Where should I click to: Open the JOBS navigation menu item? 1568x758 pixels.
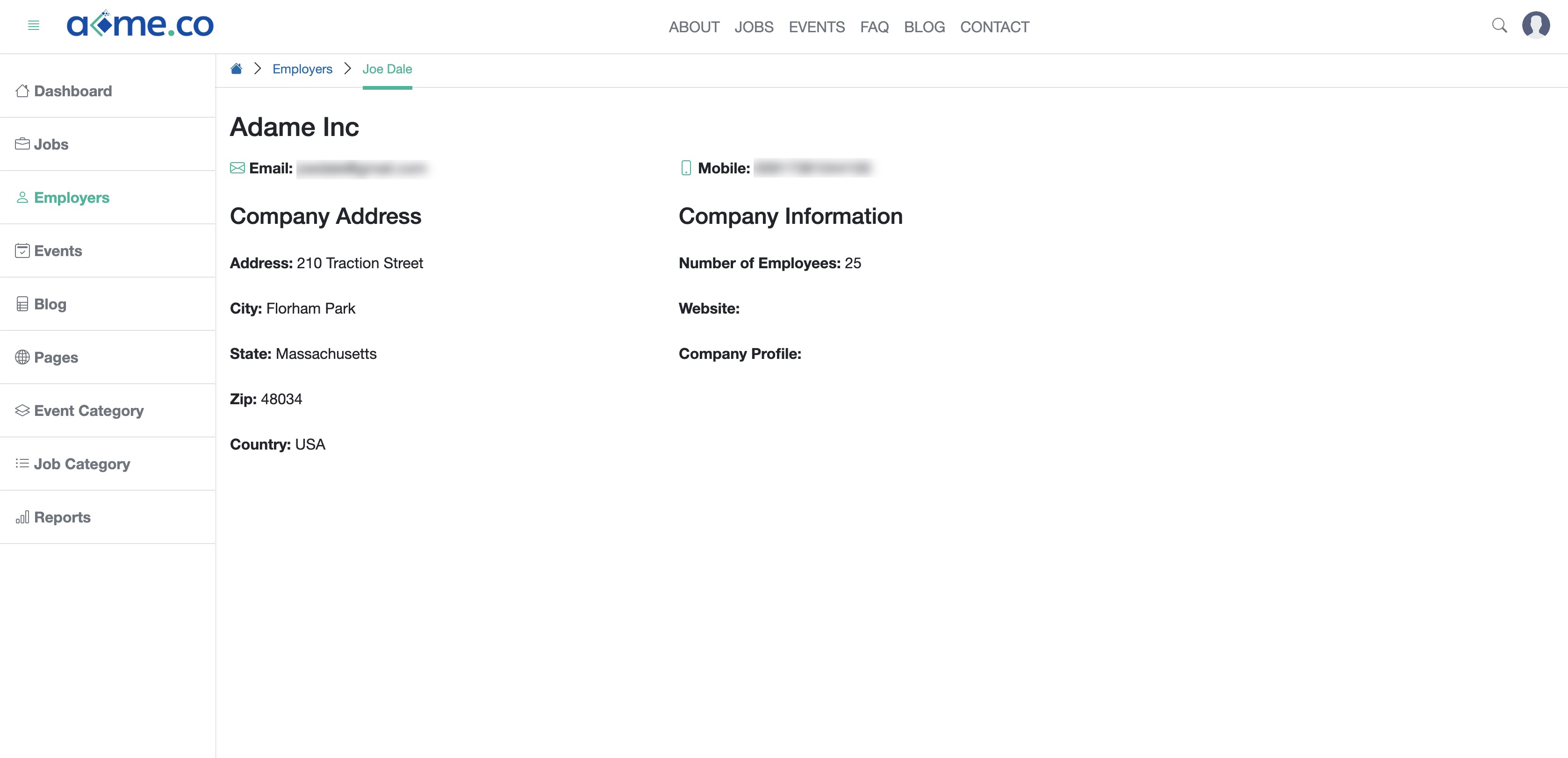(x=754, y=27)
